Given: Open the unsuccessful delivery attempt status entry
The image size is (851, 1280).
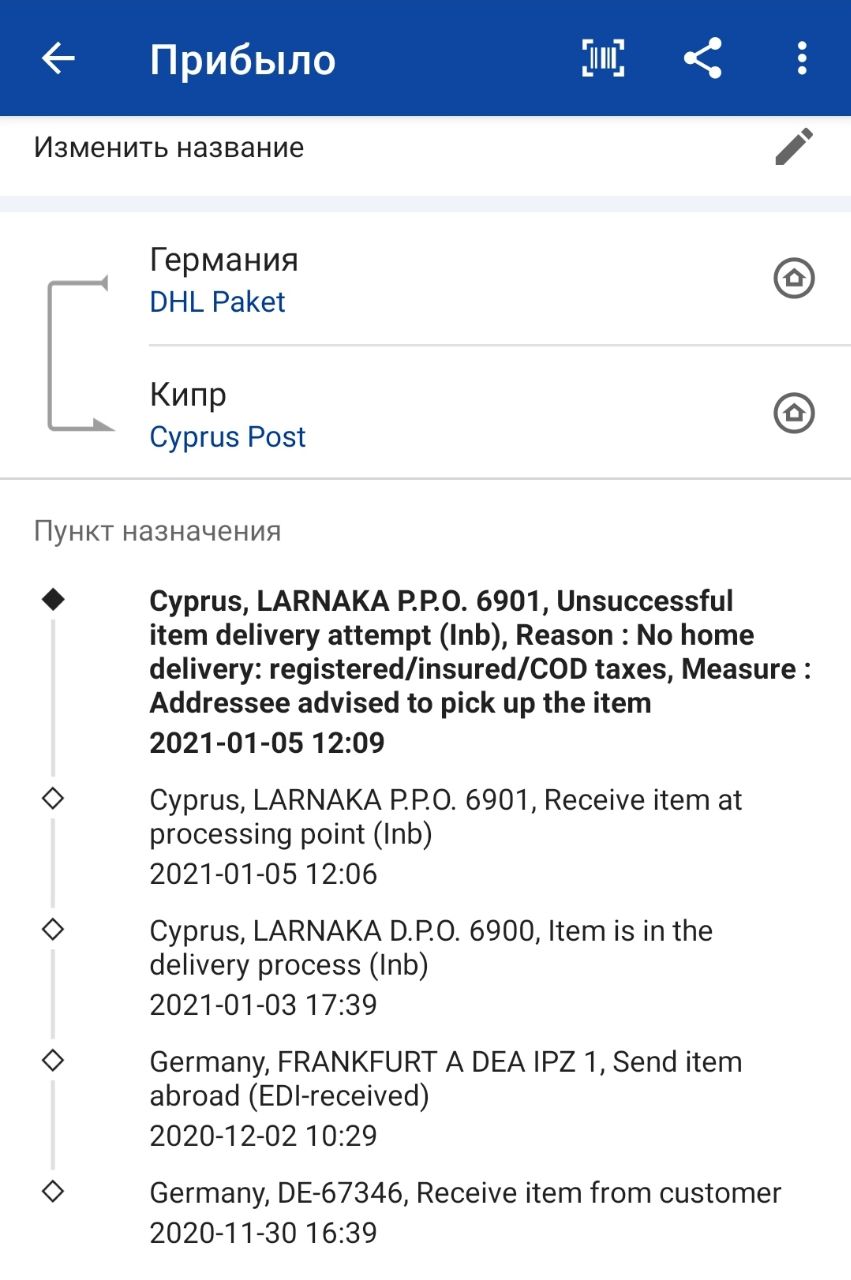Looking at the screenshot, I should 450,652.
